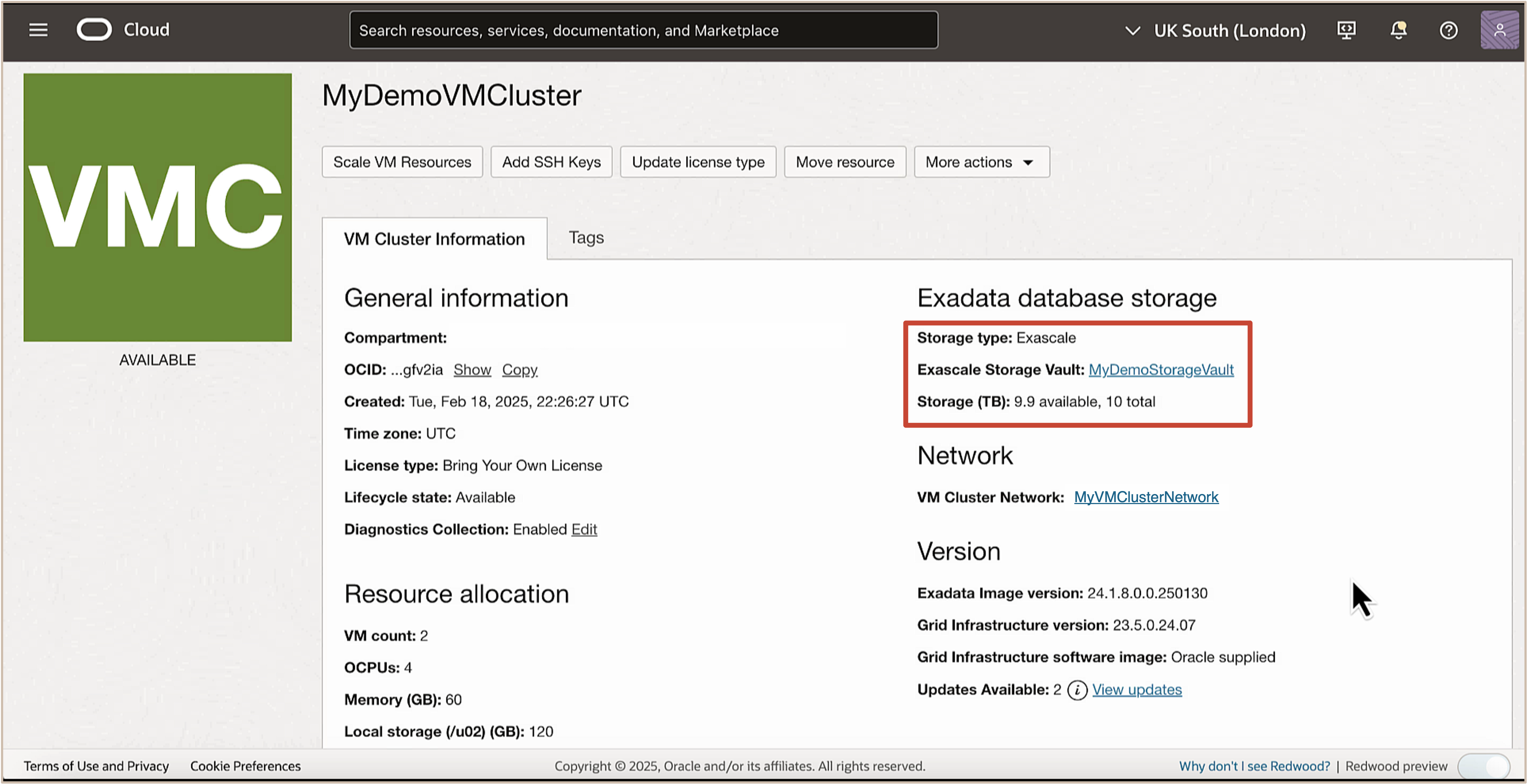The width and height of the screenshot is (1527, 784).
Task: Click Scale VM Resources button
Action: tap(402, 162)
